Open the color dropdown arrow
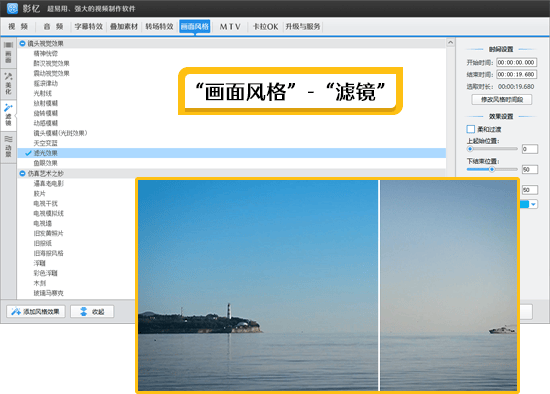Viewport: 550px width, 394px height. (x=533, y=204)
